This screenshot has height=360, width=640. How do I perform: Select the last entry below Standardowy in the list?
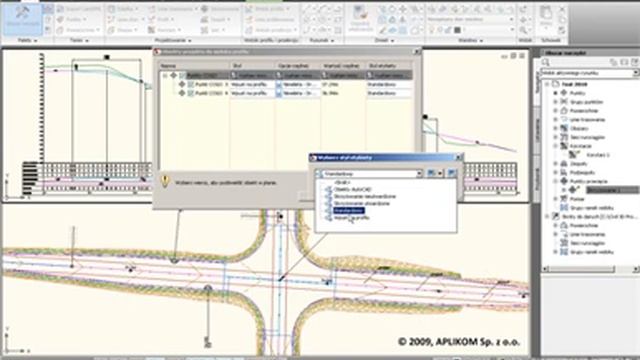point(351,218)
